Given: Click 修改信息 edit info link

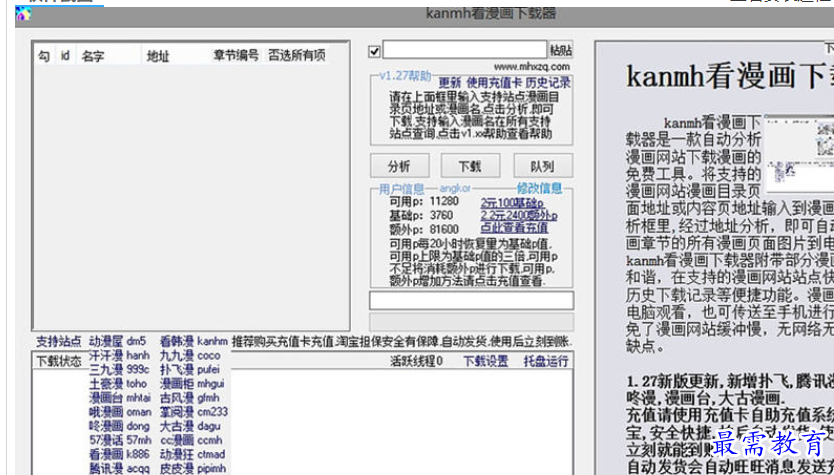Looking at the screenshot, I should [x=539, y=188].
